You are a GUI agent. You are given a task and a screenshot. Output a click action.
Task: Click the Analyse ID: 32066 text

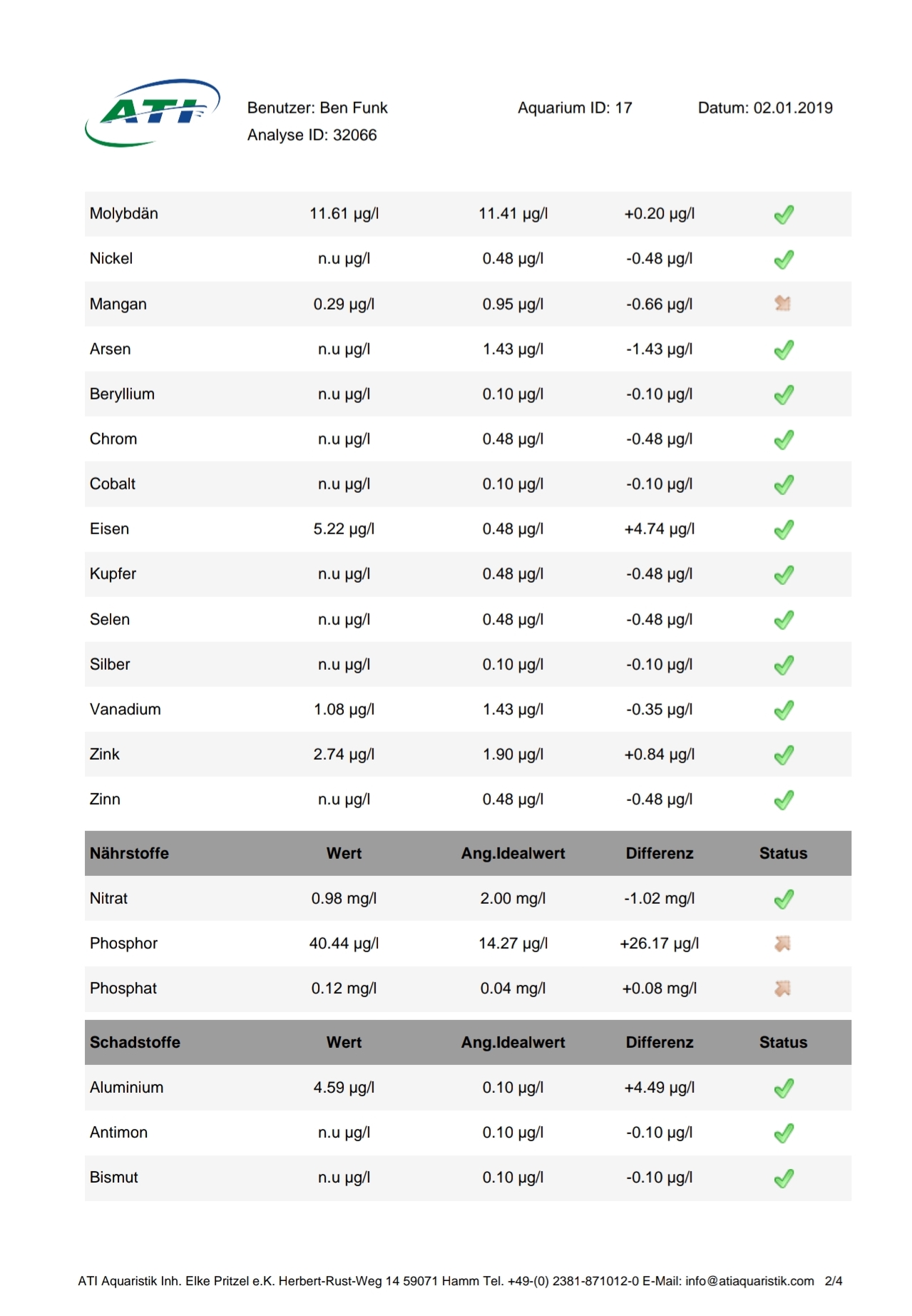tap(312, 135)
